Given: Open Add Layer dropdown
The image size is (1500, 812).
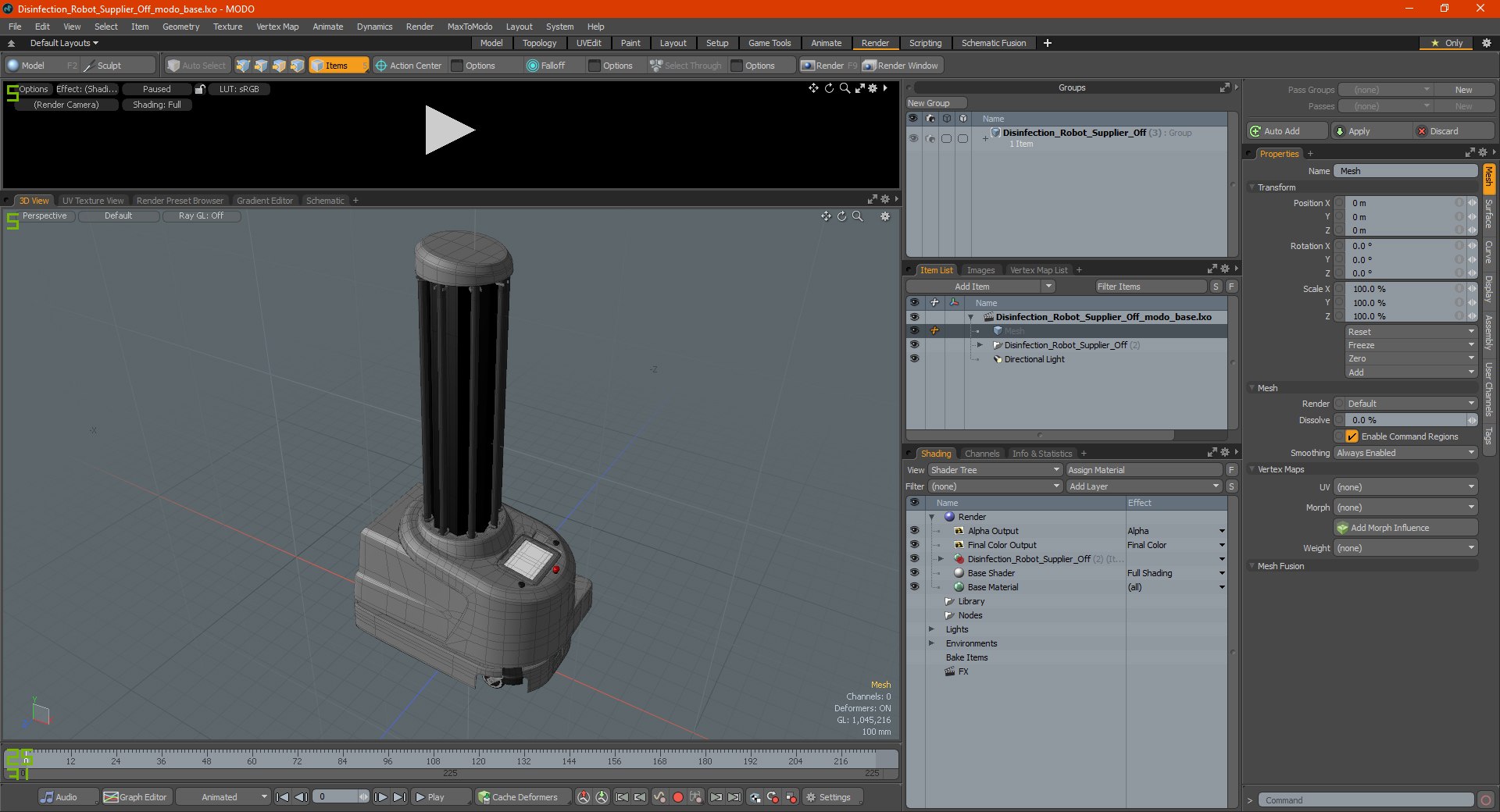Looking at the screenshot, I should [1144, 486].
